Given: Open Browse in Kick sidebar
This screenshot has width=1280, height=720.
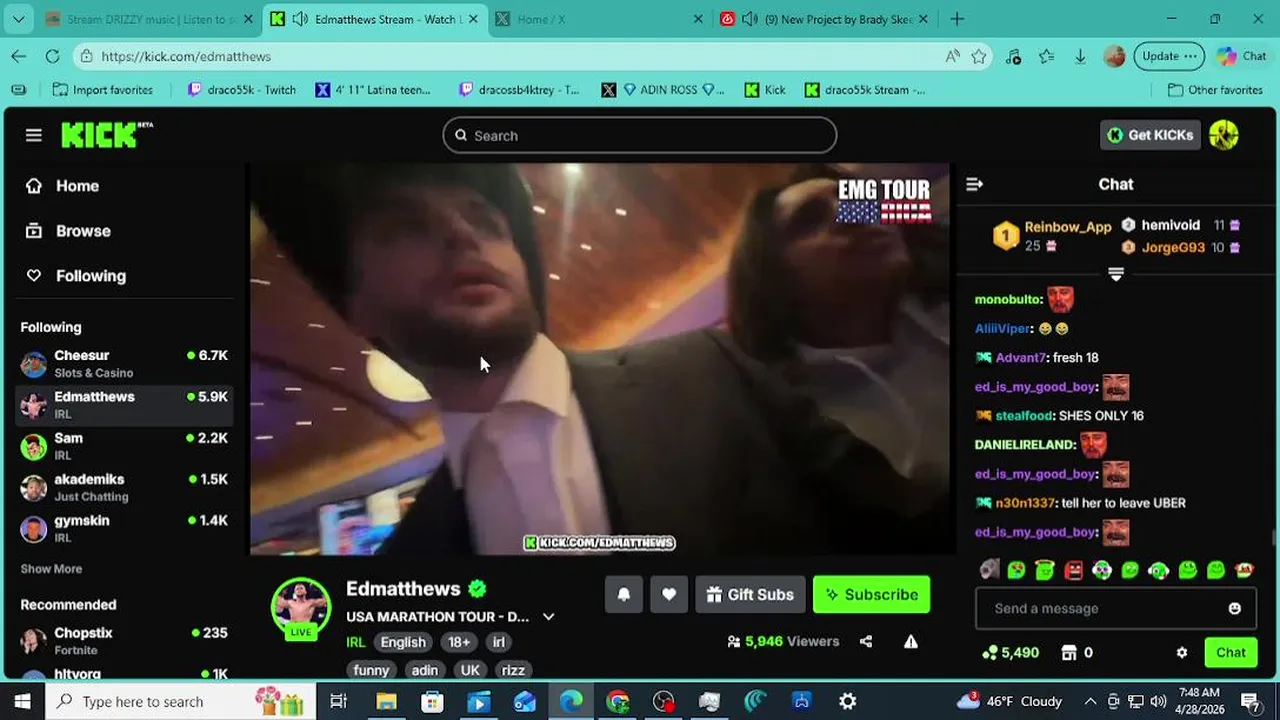Looking at the screenshot, I should pyautogui.click(x=68, y=231).
